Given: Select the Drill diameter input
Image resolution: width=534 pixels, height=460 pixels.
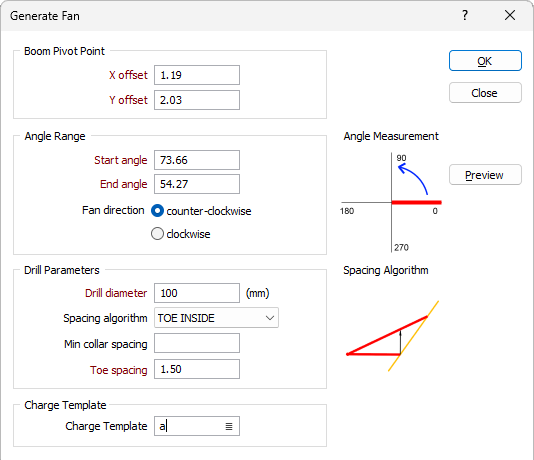Looking at the screenshot, I should pyautogui.click(x=197, y=293).
